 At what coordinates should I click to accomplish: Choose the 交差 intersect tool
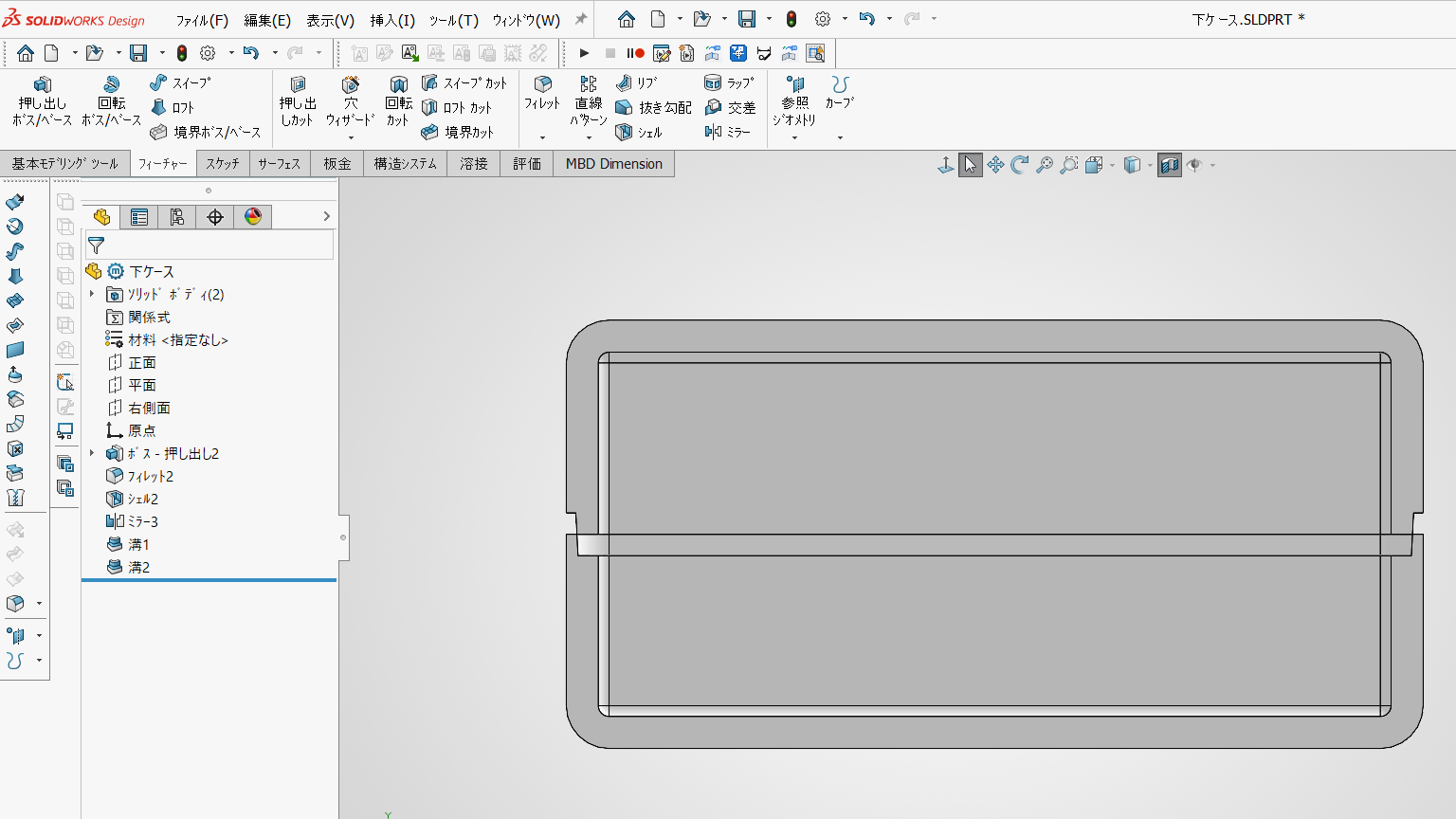(x=730, y=107)
